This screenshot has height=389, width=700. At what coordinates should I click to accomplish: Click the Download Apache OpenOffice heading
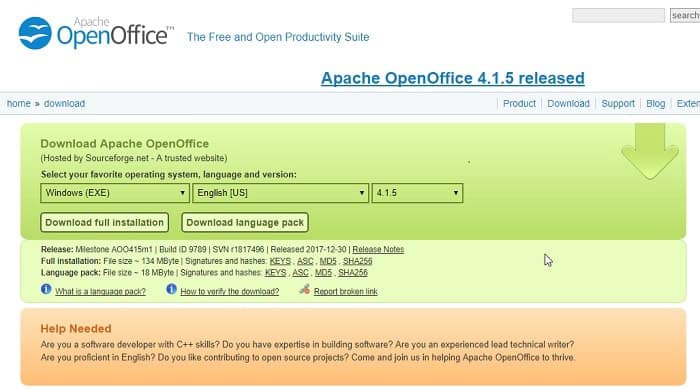tap(125, 144)
